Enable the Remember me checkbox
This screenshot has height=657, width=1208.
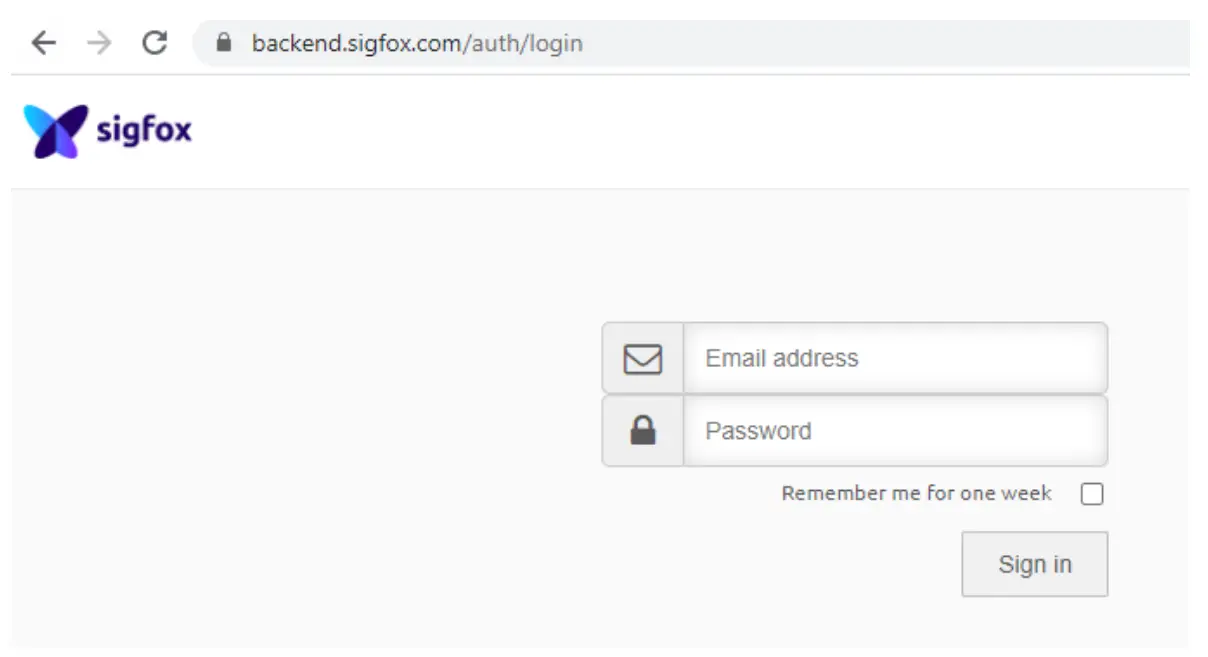click(x=1092, y=494)
